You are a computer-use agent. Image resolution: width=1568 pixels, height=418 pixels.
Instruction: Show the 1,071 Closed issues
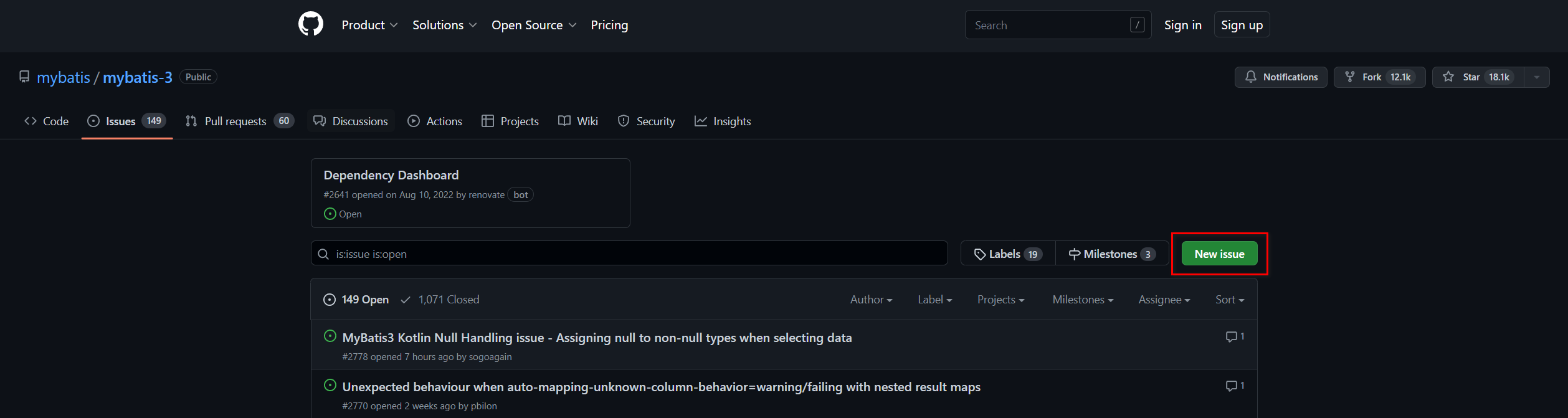pos(440,300)
